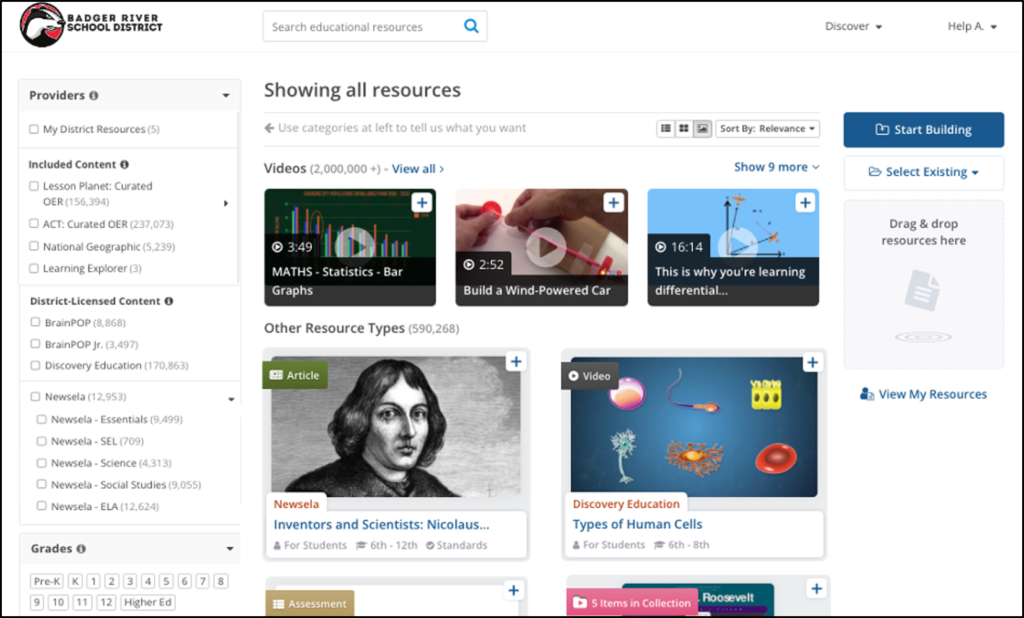Switch to grid view icon

[684, 129]
